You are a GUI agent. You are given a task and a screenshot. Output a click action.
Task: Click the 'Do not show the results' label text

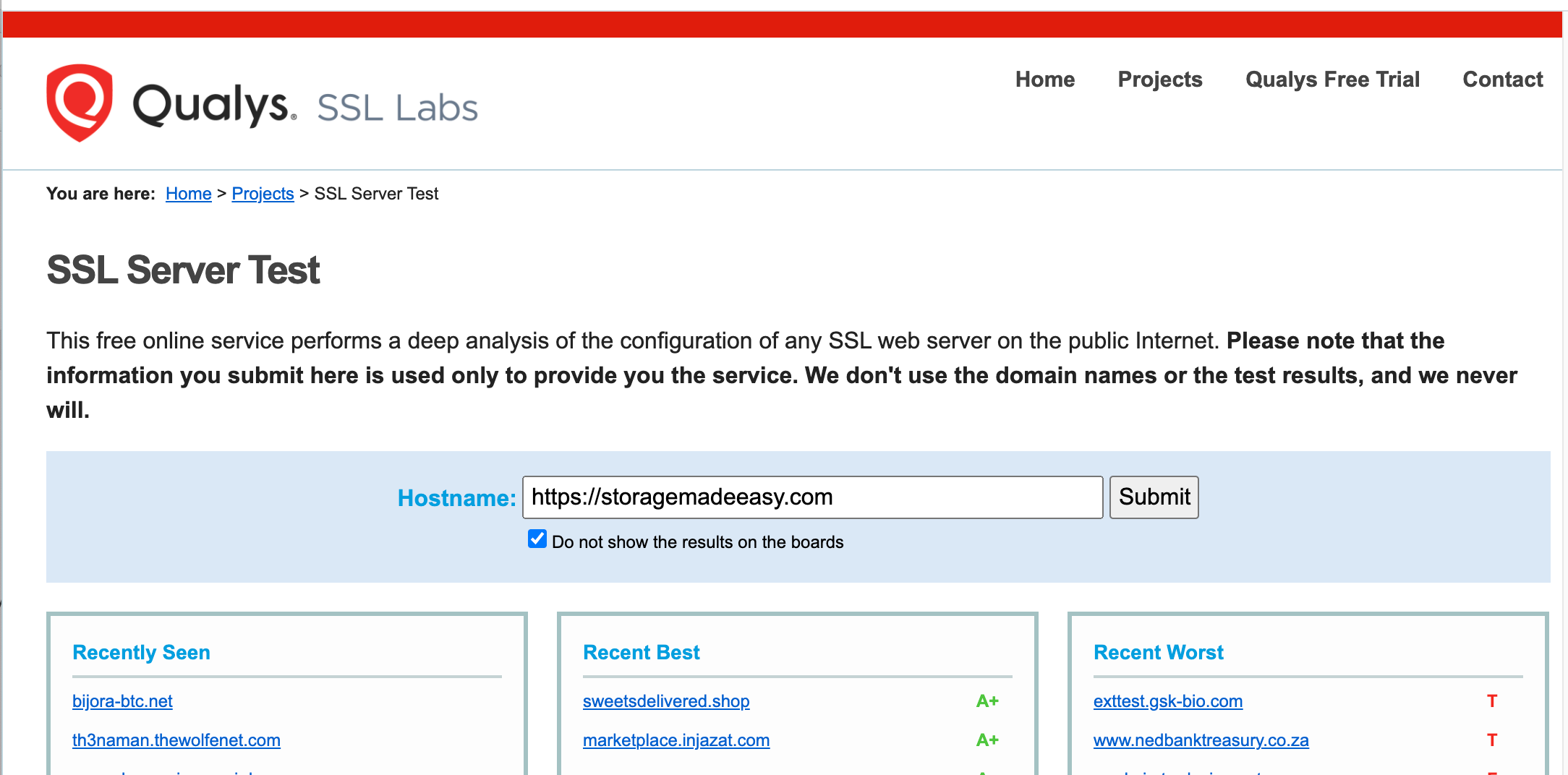click(x=697, y=542)
